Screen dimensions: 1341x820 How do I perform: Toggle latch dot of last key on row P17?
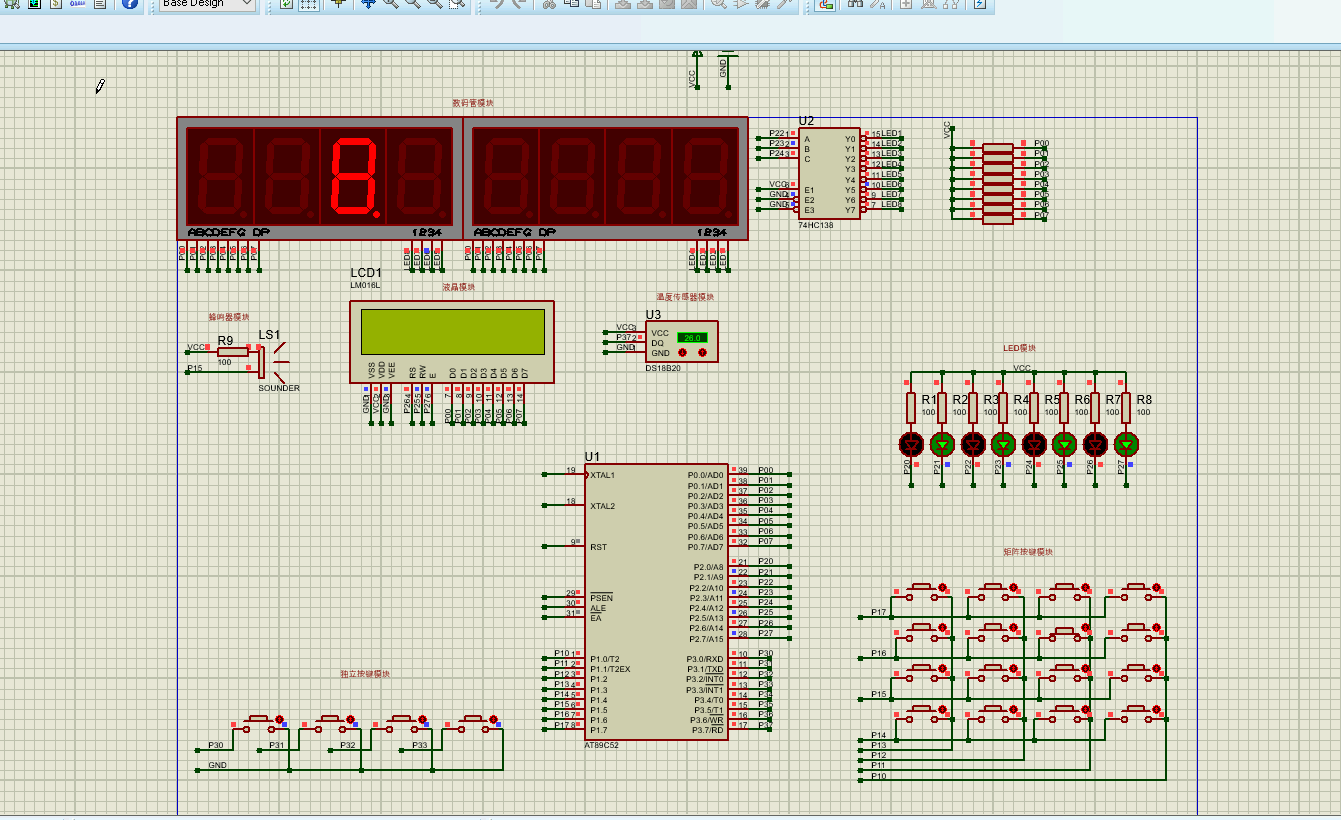click(1157, 588)
